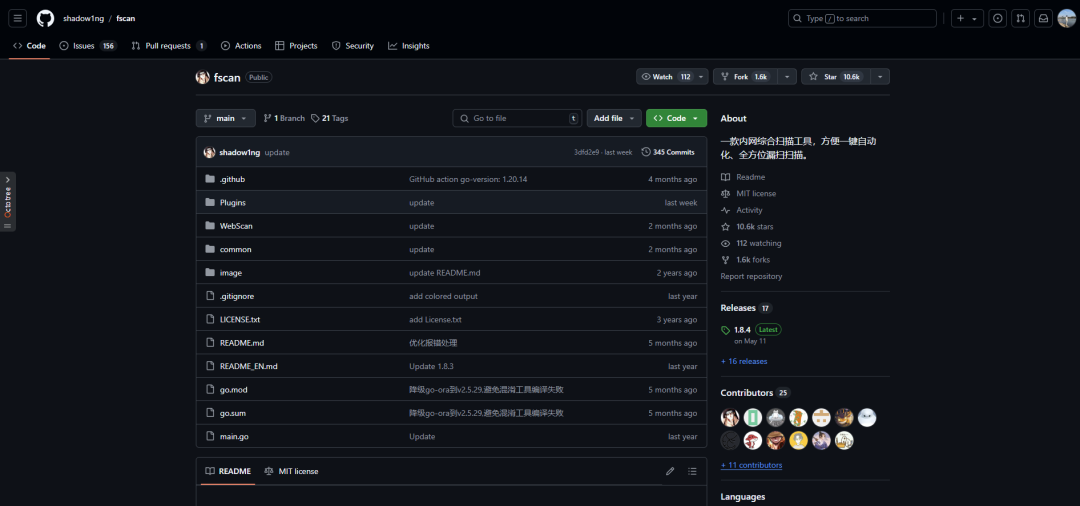Open the go.mod file
This screenshot has height=506, width=1080.
(233, 390)
